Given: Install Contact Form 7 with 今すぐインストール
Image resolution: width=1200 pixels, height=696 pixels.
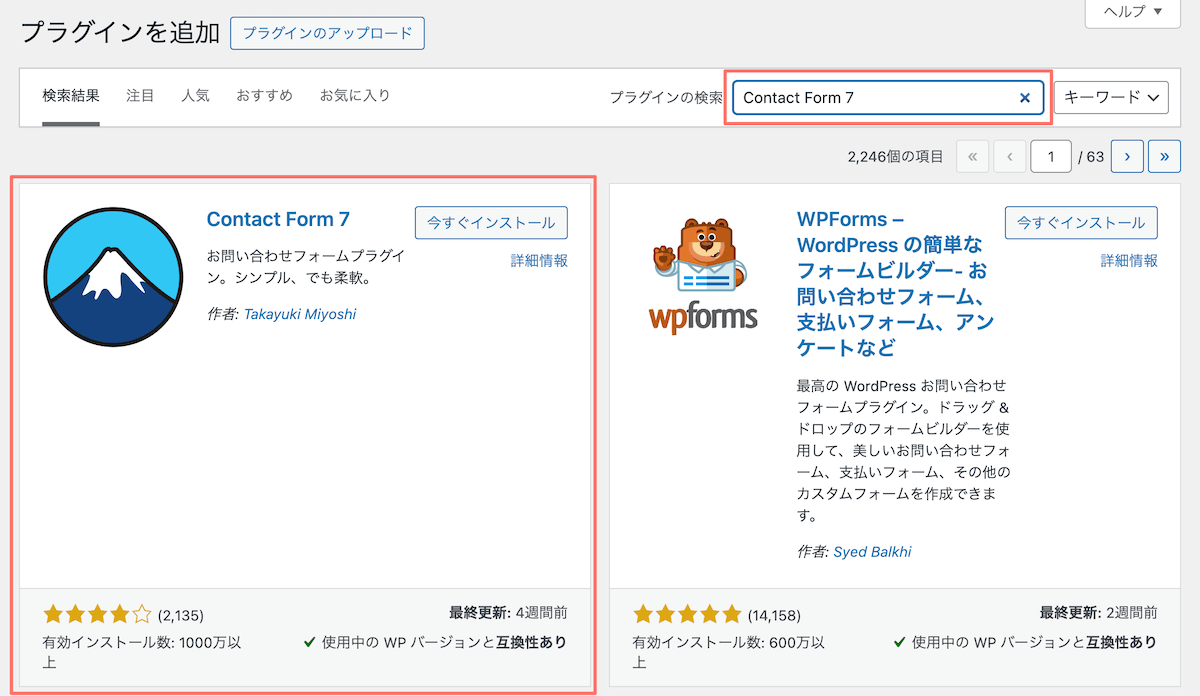Looking at the screenshot, I should (x=491, y=223).
